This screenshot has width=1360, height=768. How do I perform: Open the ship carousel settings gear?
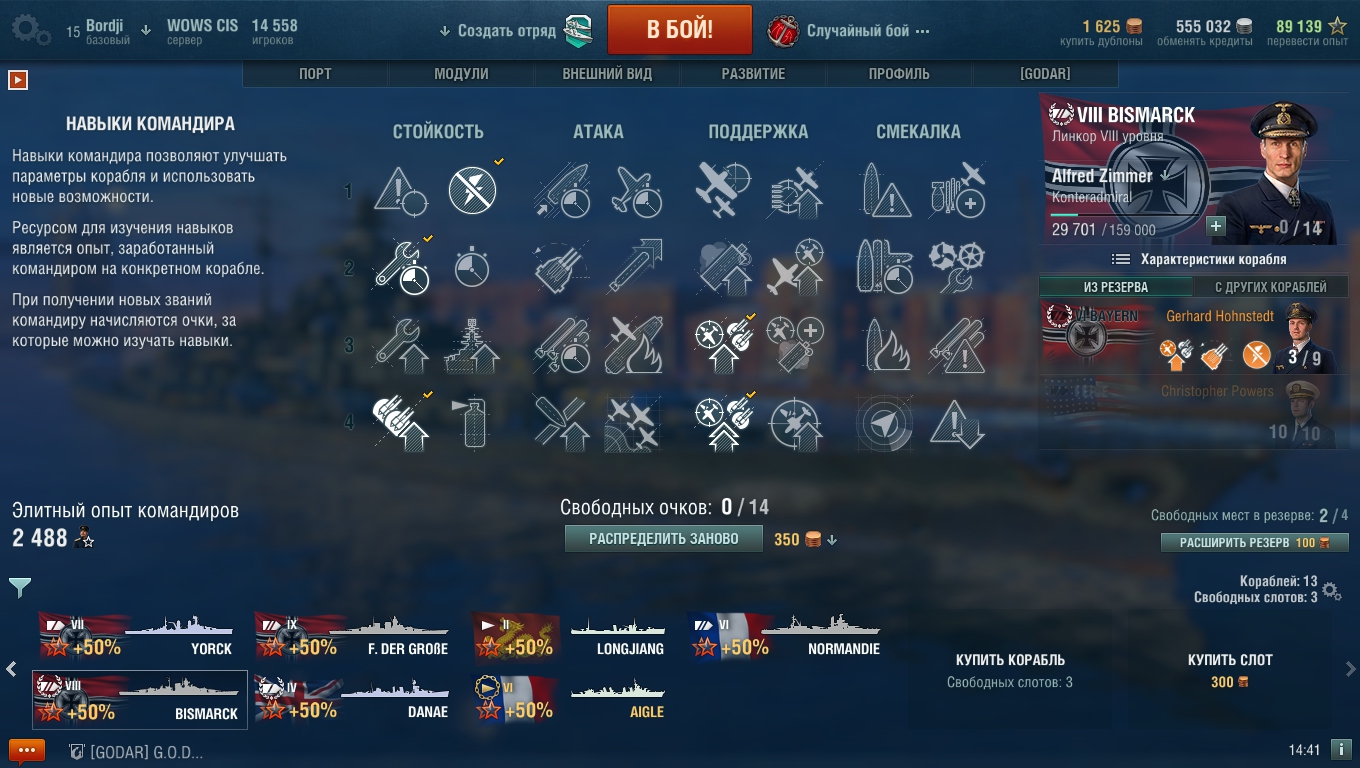coord(1332,590)
